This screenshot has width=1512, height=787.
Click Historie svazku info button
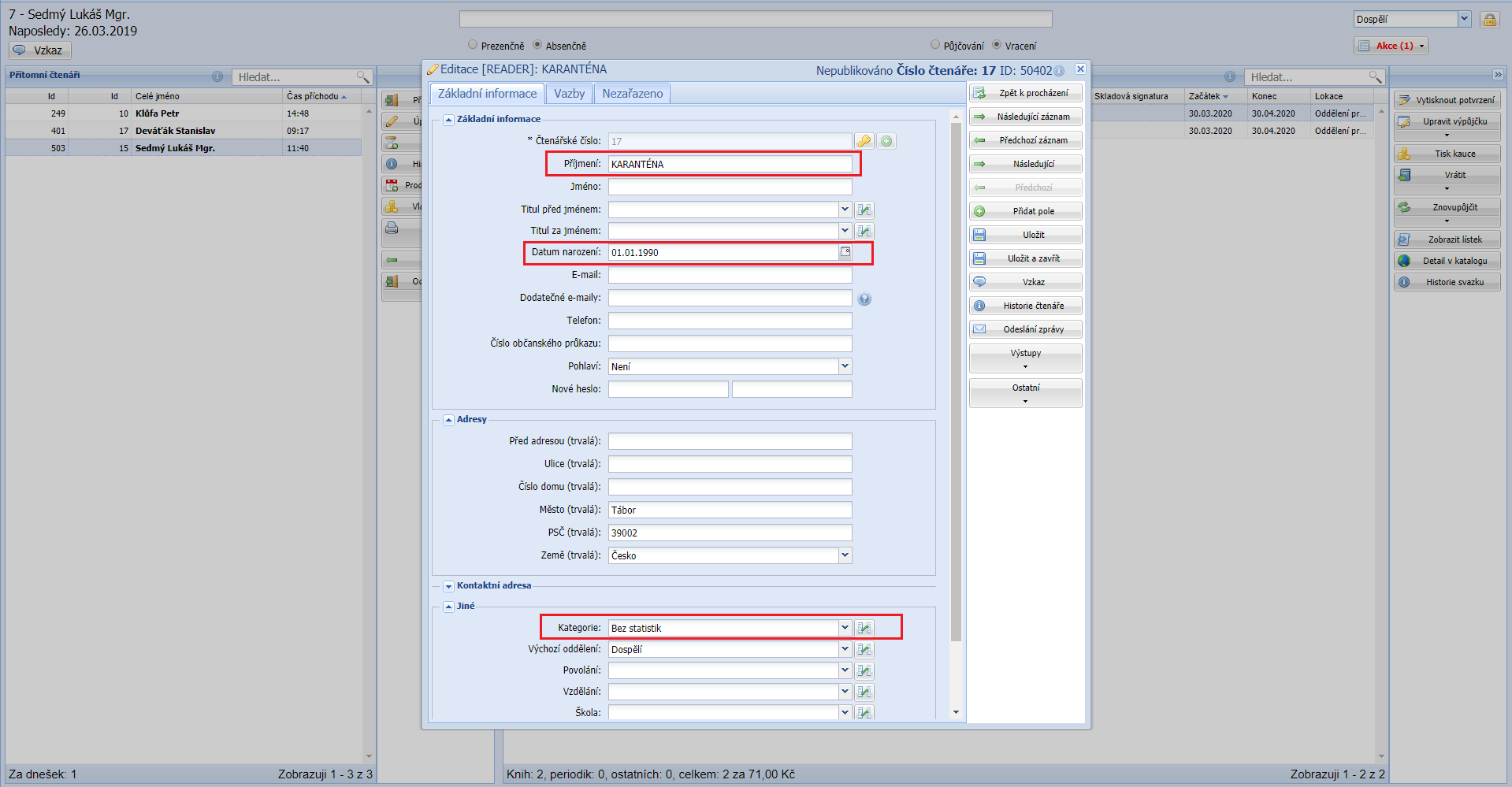click(1447, 282)
